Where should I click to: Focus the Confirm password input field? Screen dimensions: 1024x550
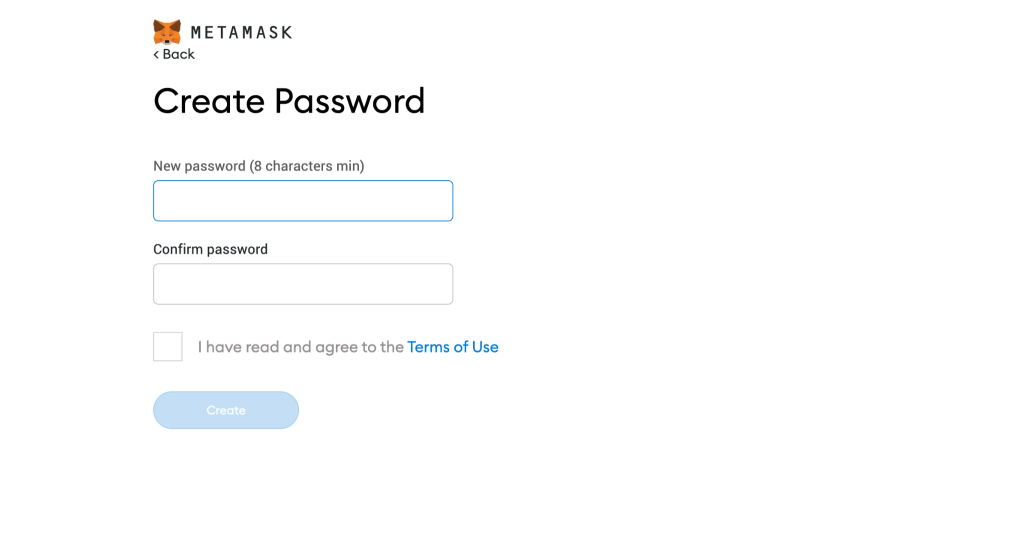(303, 284)
